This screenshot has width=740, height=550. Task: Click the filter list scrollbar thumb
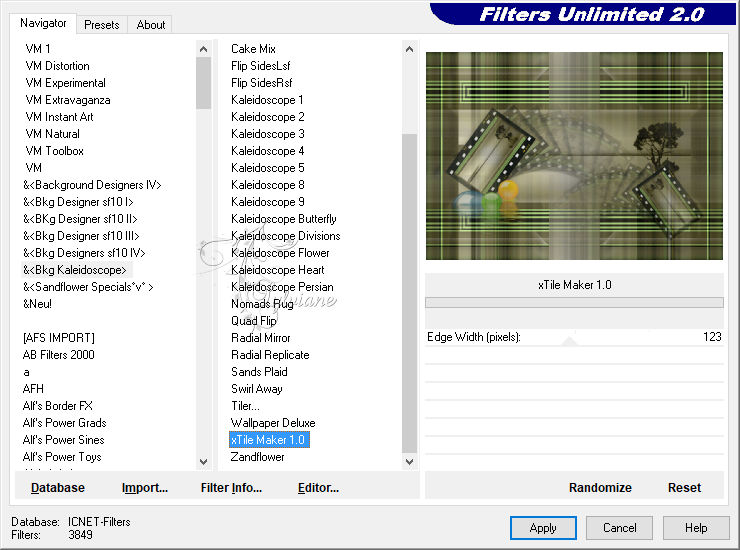409,294
